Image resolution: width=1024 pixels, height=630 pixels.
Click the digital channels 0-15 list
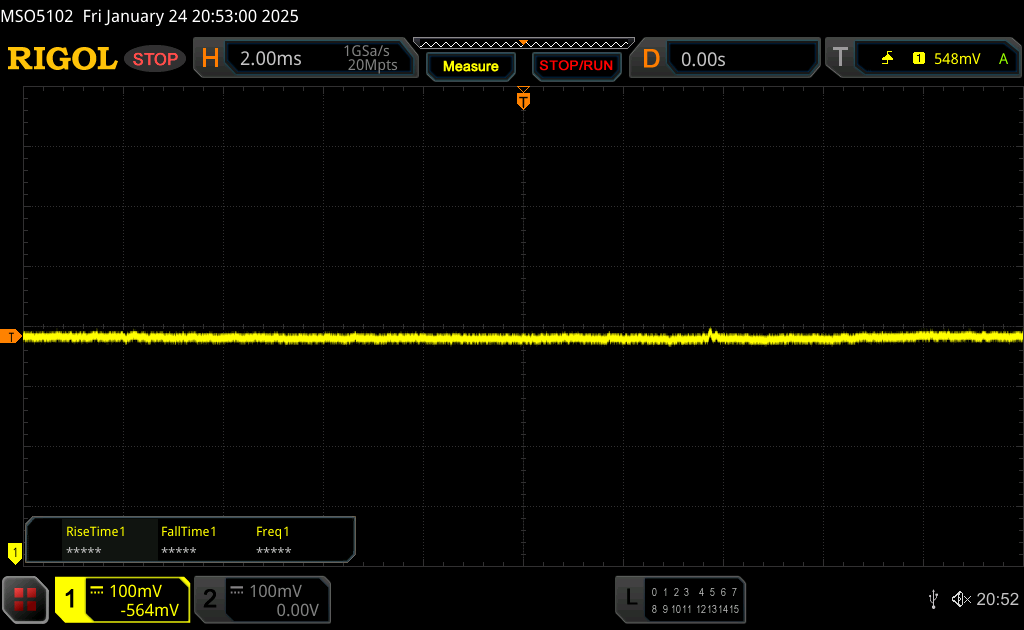695,601
